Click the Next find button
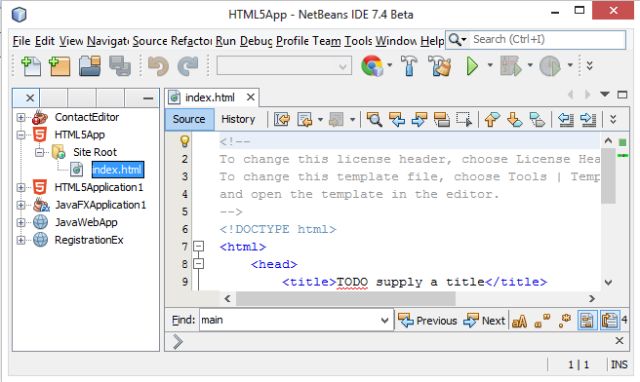 484,321
